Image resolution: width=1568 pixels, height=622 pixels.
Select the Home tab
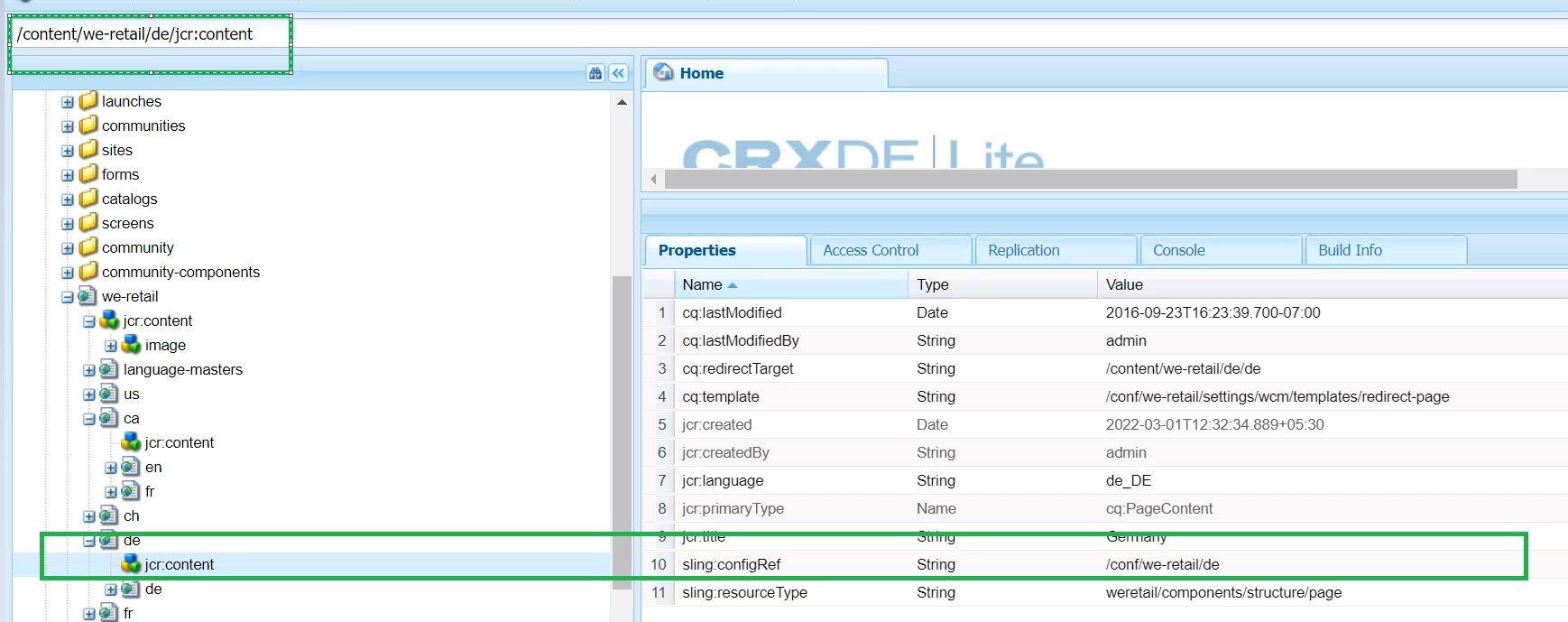pyautogui.click(x=766, y=73)
